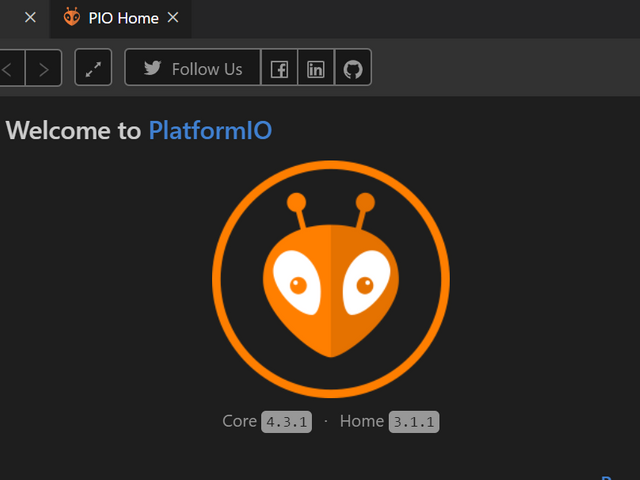Open the PlatformIO GitHub repository icon

coord(352,69)
